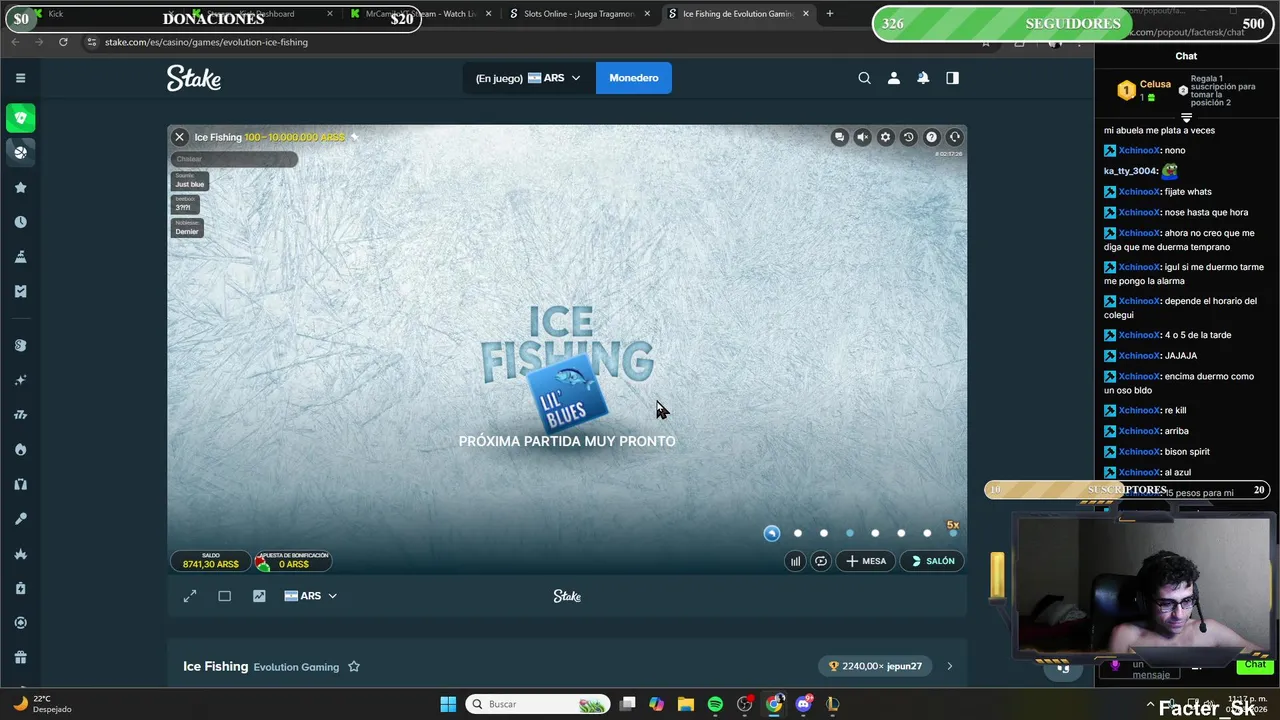This screenshot has width=1280, height=720.
Task: Click the SALDO 8741,30 ARS$ balance
Action: (211, 561)
